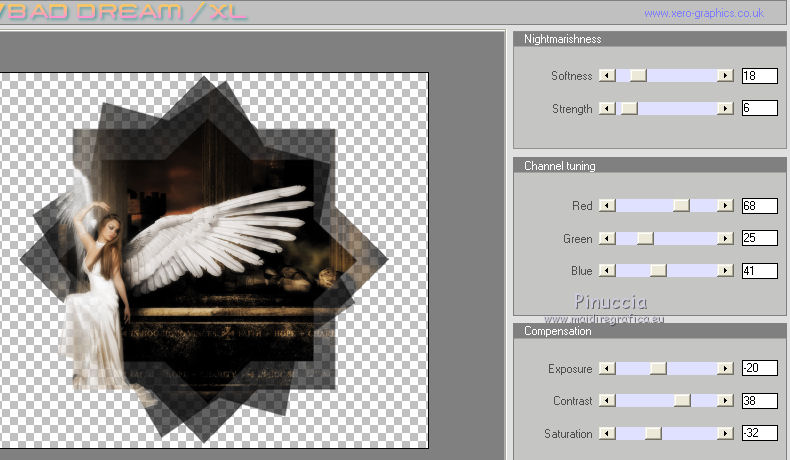The height and width of the screenshot is (460, 790).
Task: Click the Green label
Action: (x=578, y=238)
